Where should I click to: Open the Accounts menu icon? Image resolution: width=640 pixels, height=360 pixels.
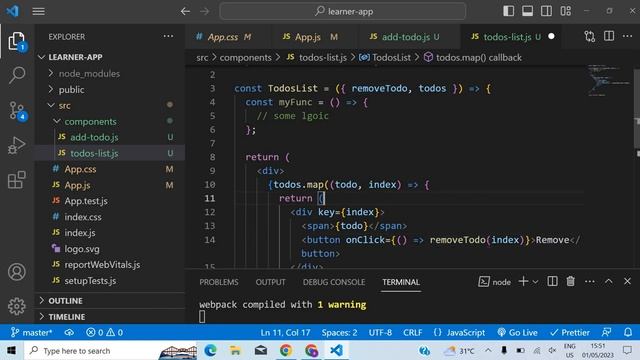pos(17,272)
